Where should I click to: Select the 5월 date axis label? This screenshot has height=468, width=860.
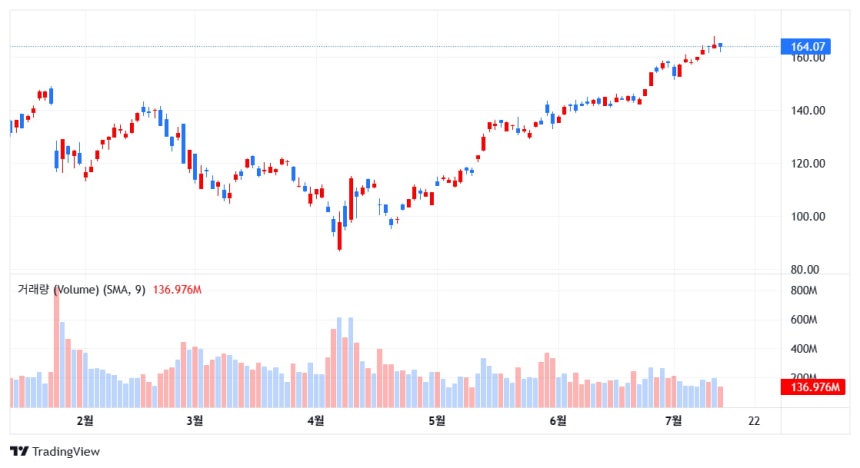tap(437, 421)
